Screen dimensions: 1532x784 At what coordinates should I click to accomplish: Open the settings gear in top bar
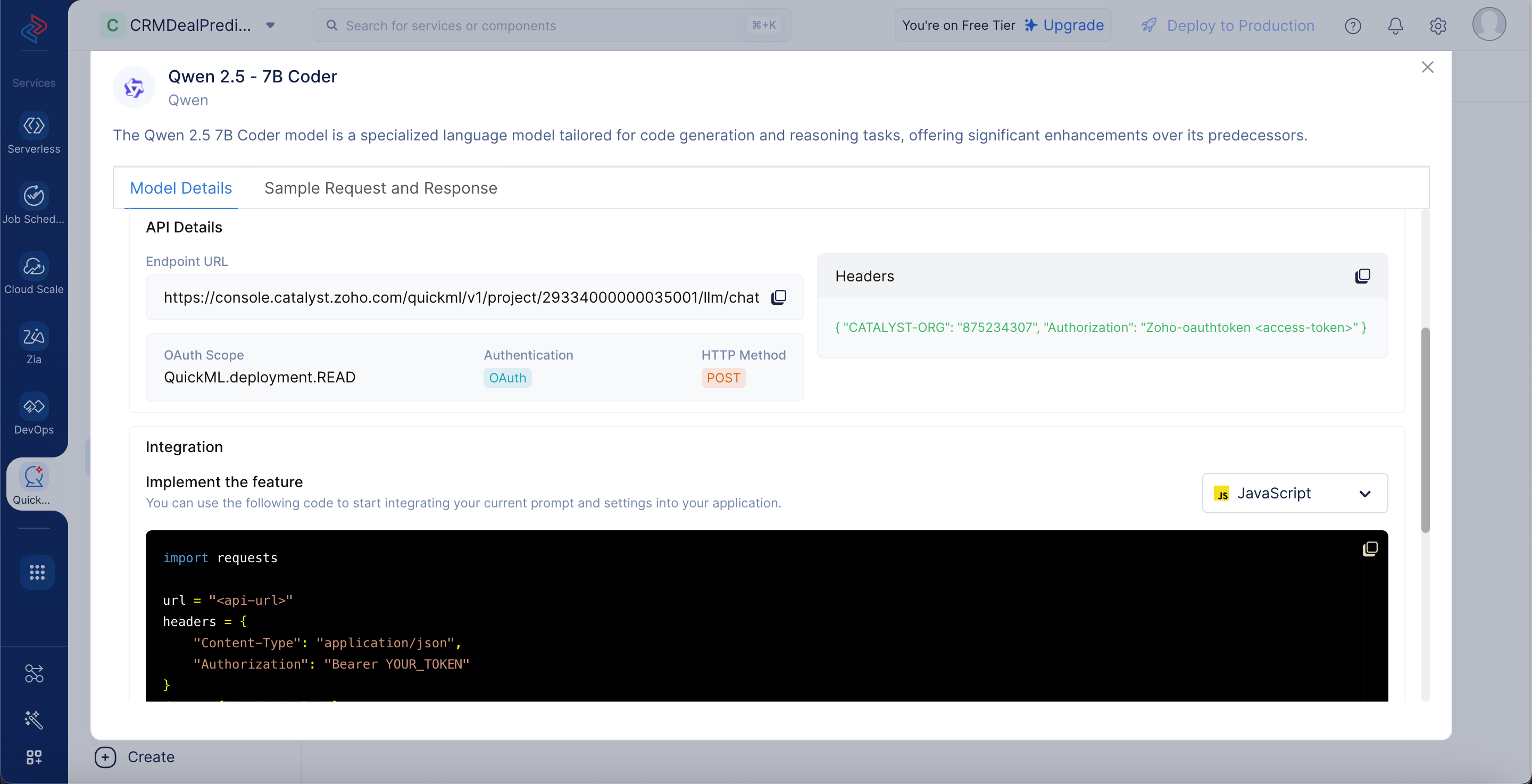tap(1437, 26)
